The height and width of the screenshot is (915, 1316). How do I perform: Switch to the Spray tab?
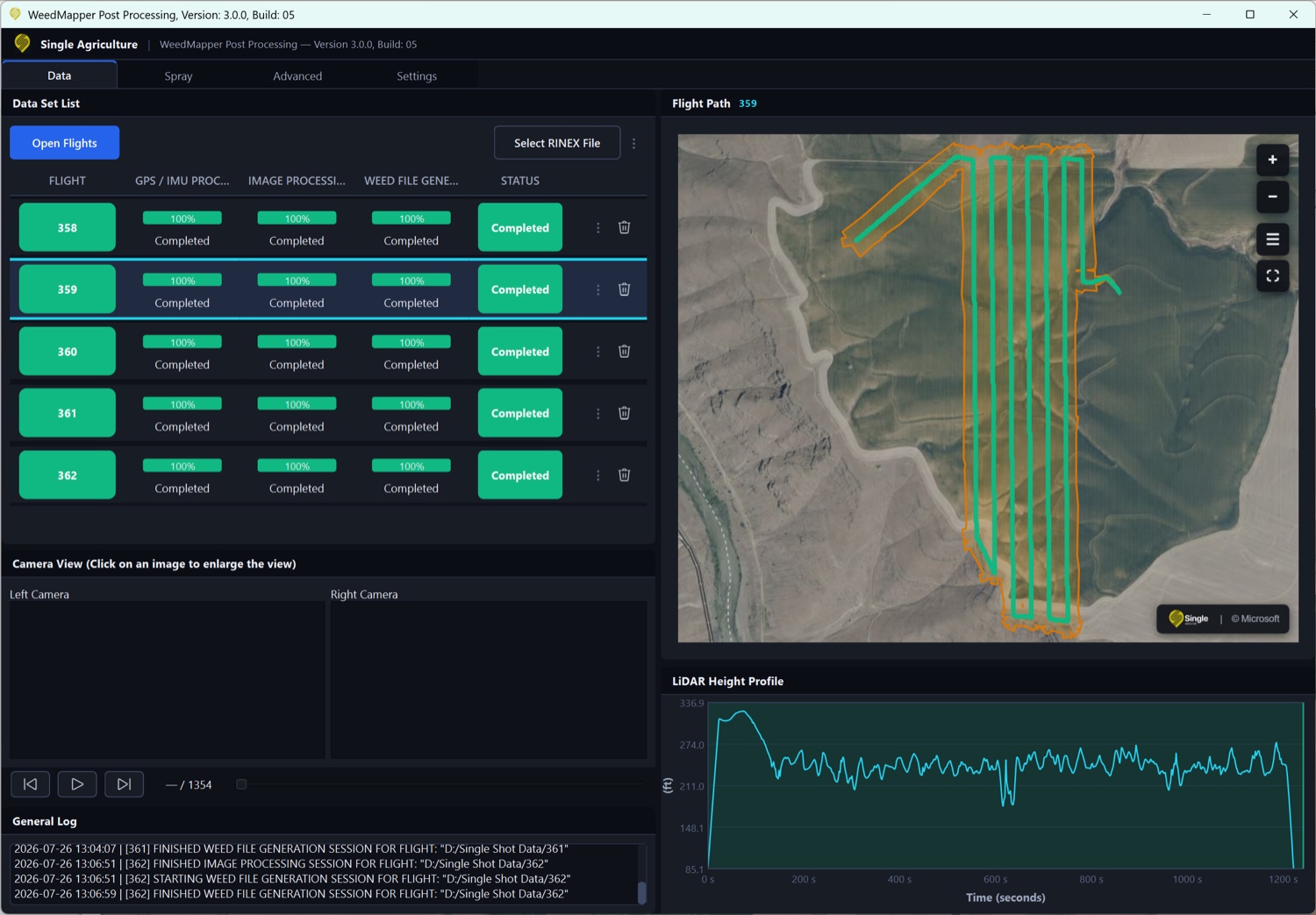click(x=178, y=76)
